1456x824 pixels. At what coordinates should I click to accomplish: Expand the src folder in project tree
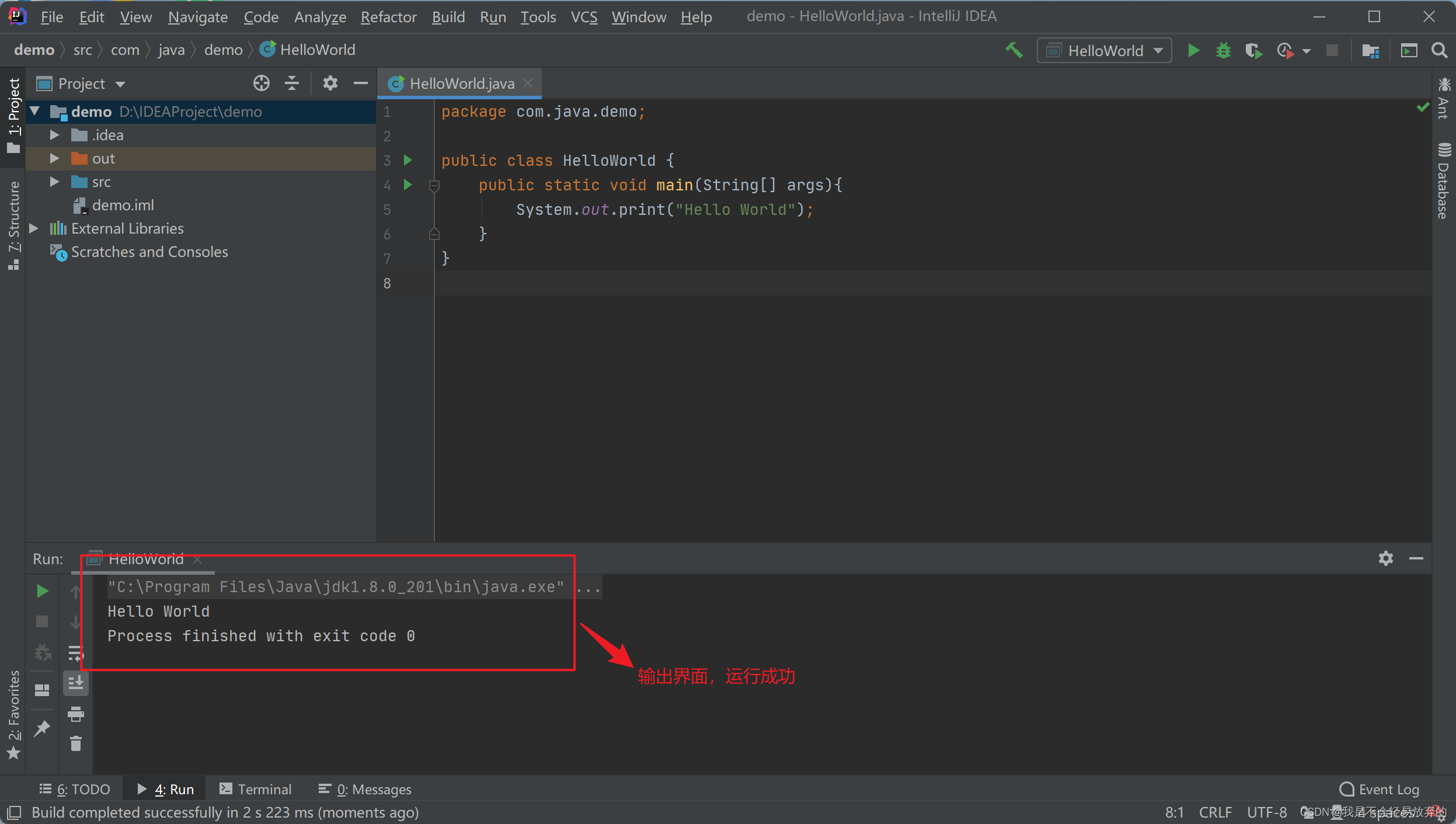pyautogui.click(x=54, y=182)
